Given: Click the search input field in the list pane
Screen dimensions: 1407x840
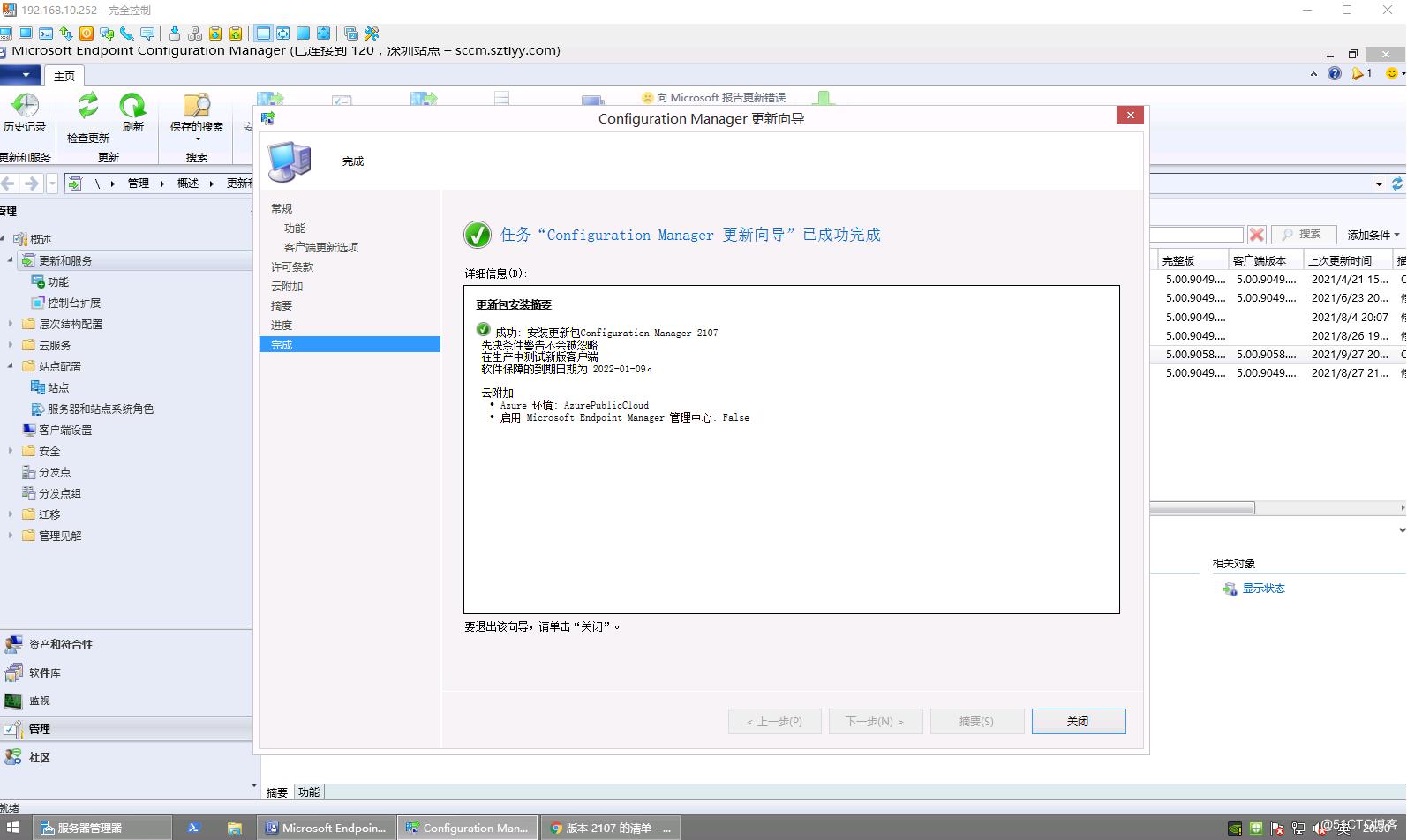Looking at the screenshot, I should click(1197, 235).
